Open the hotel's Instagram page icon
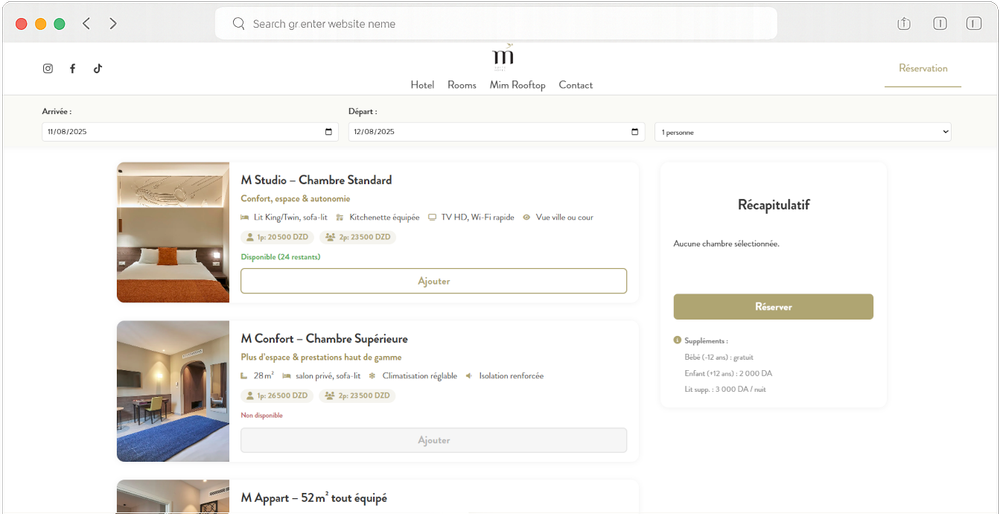 tap(48, 69)
